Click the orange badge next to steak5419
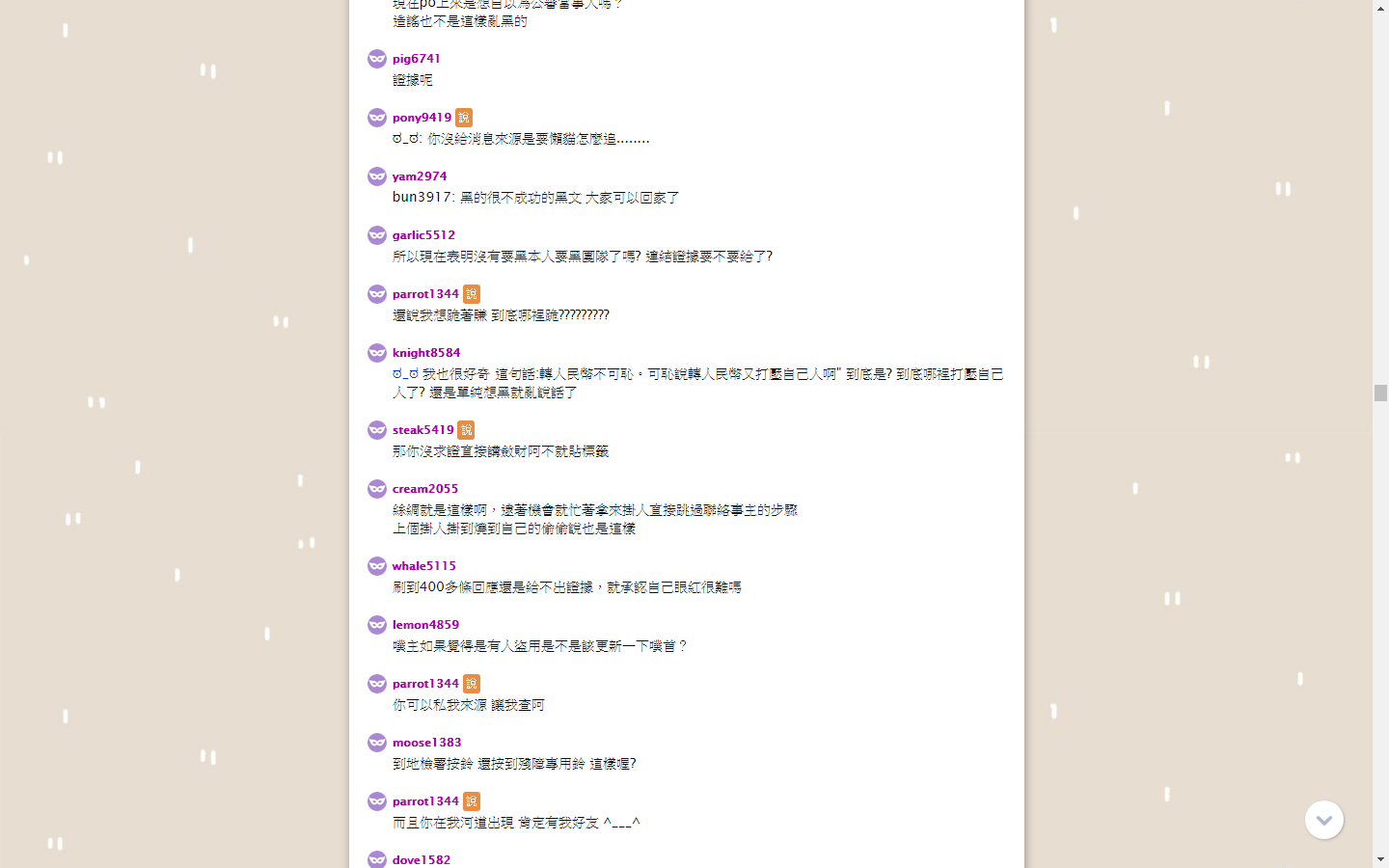 [x=466, y=430]
